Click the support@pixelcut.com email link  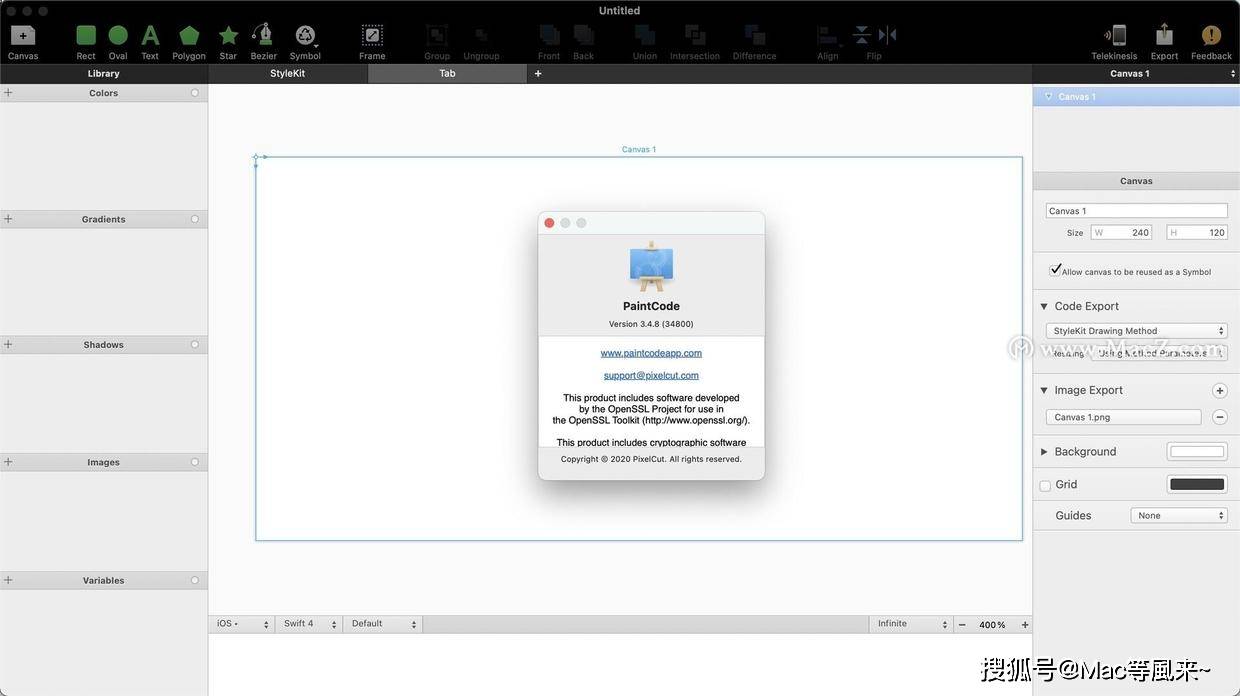pos(651,376)
